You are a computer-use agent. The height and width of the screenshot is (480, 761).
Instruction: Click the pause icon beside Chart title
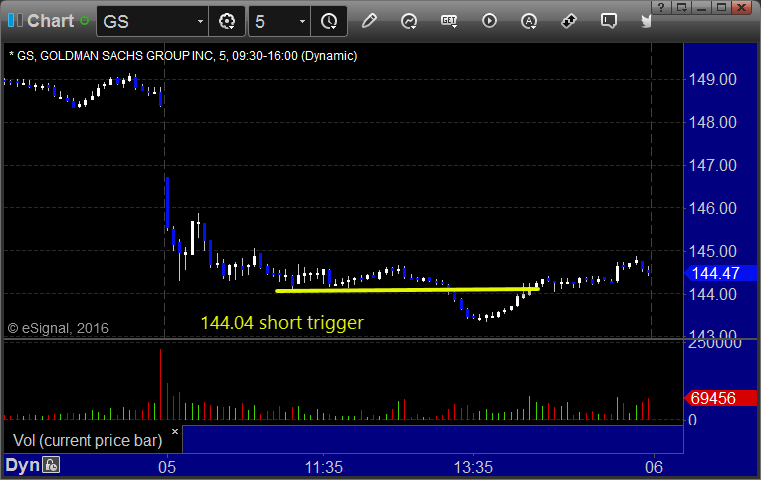(x=15, y=20)
